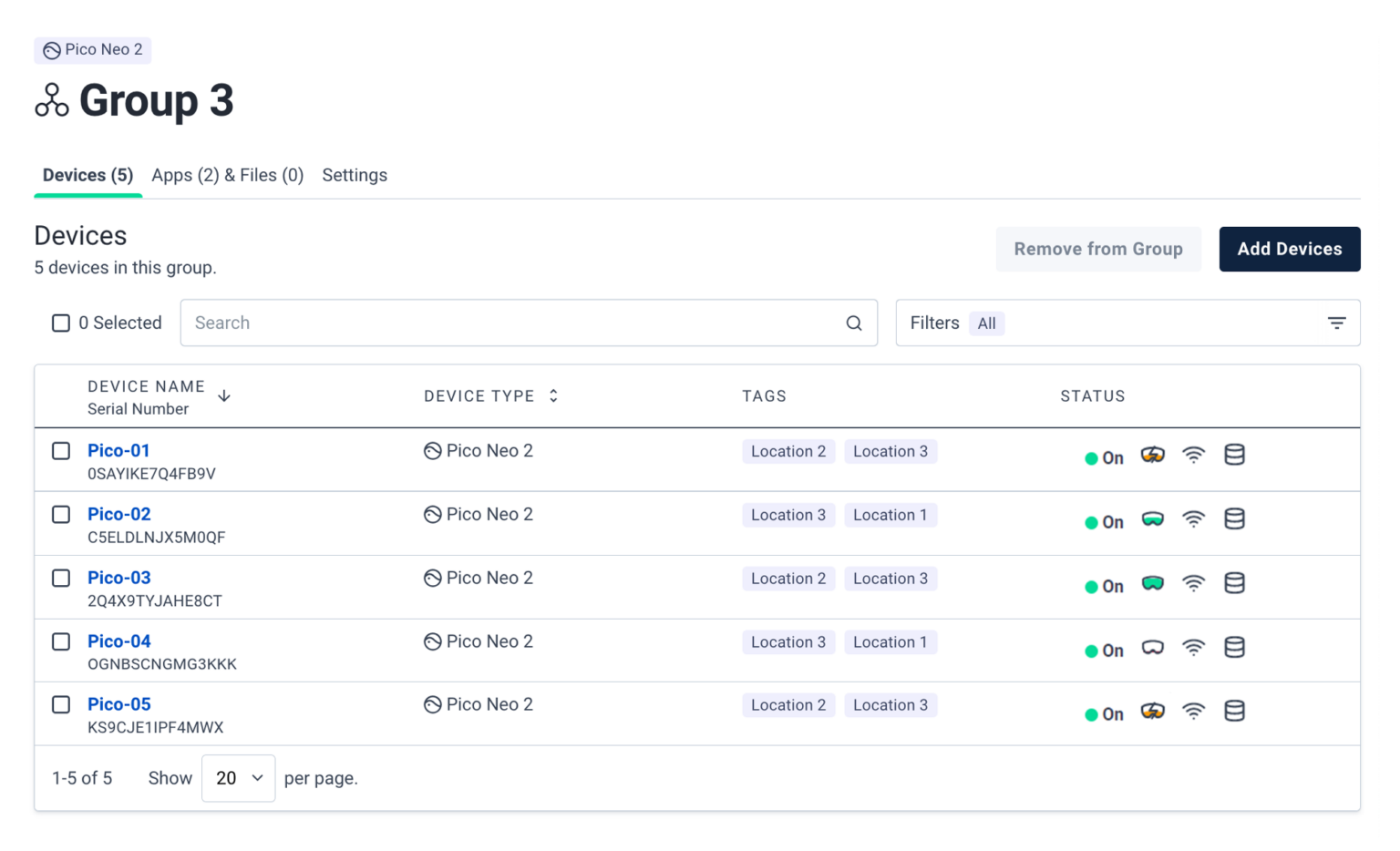The height and width of the screenshot is (851, 1400).
Task: Click the empty battery headset icon for Pico-04
Action: point(1152,646)
